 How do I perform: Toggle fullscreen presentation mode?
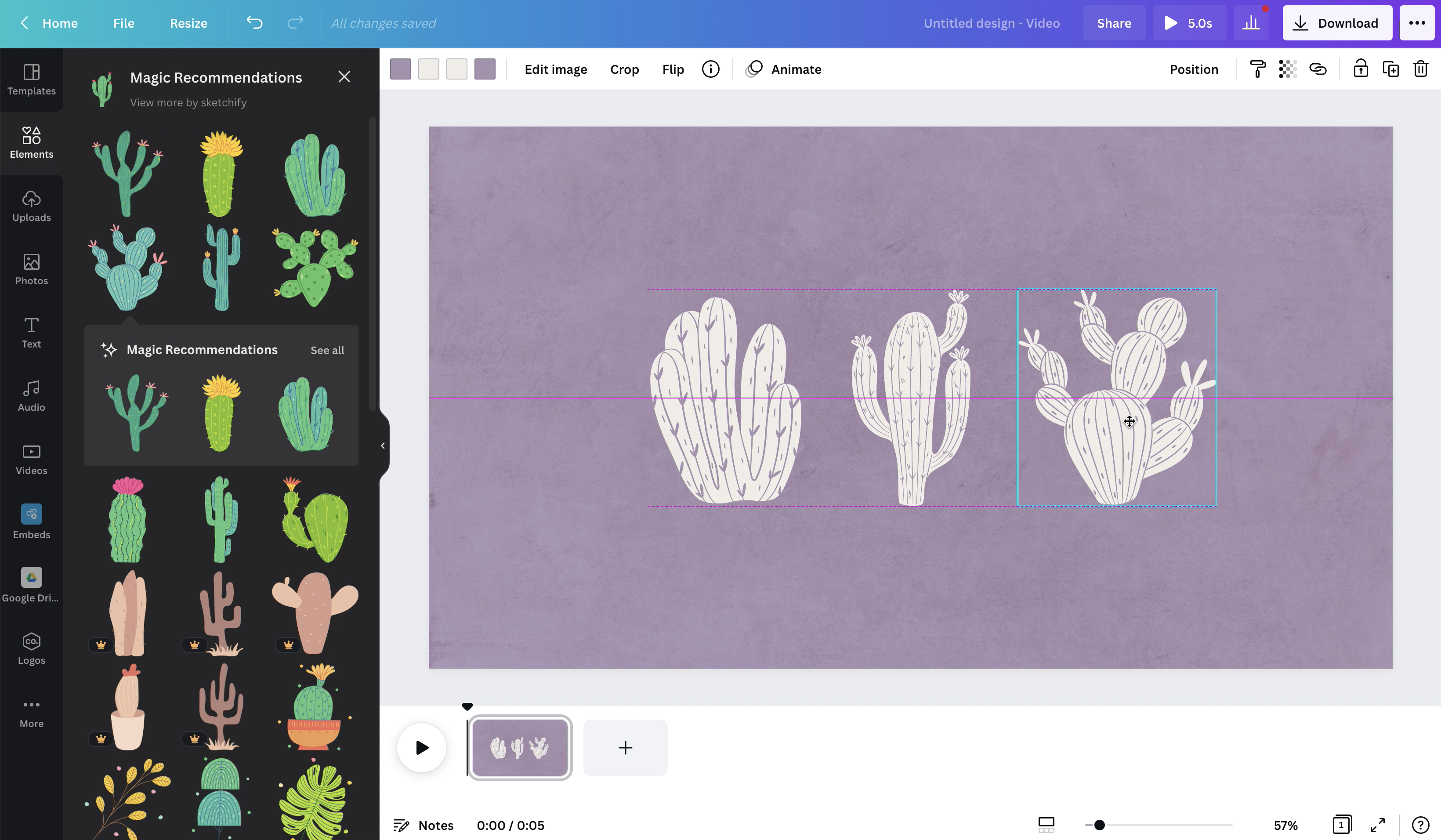pos(1378,825)
